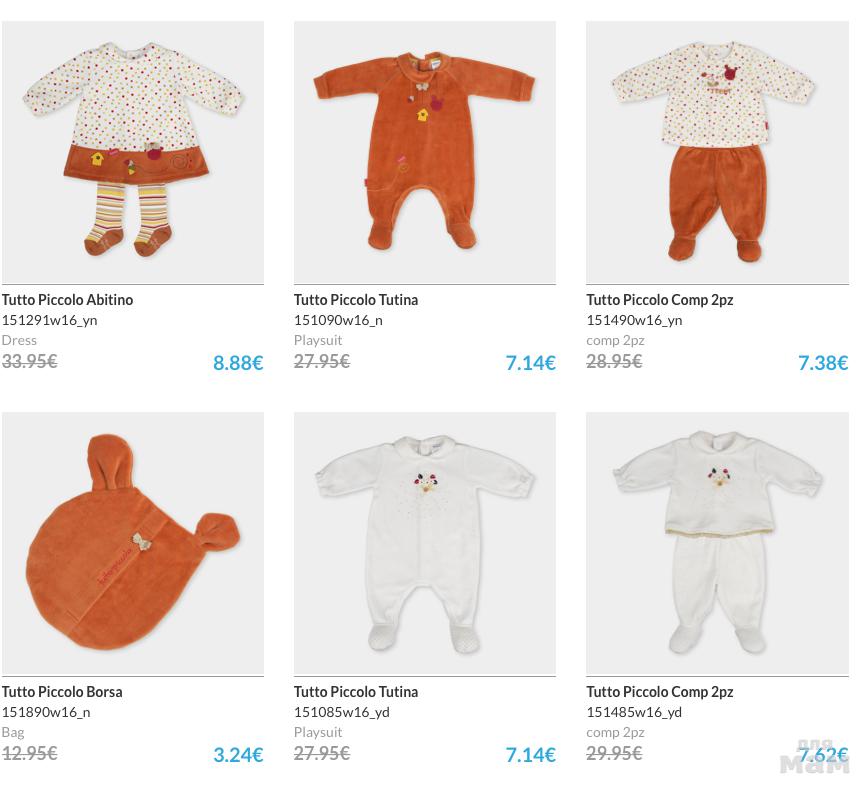
Task: Click the Tutto Piccolo Comp 2pz title for 151485w16_yd
Action: pyautogui.click(x=660, y=692)
